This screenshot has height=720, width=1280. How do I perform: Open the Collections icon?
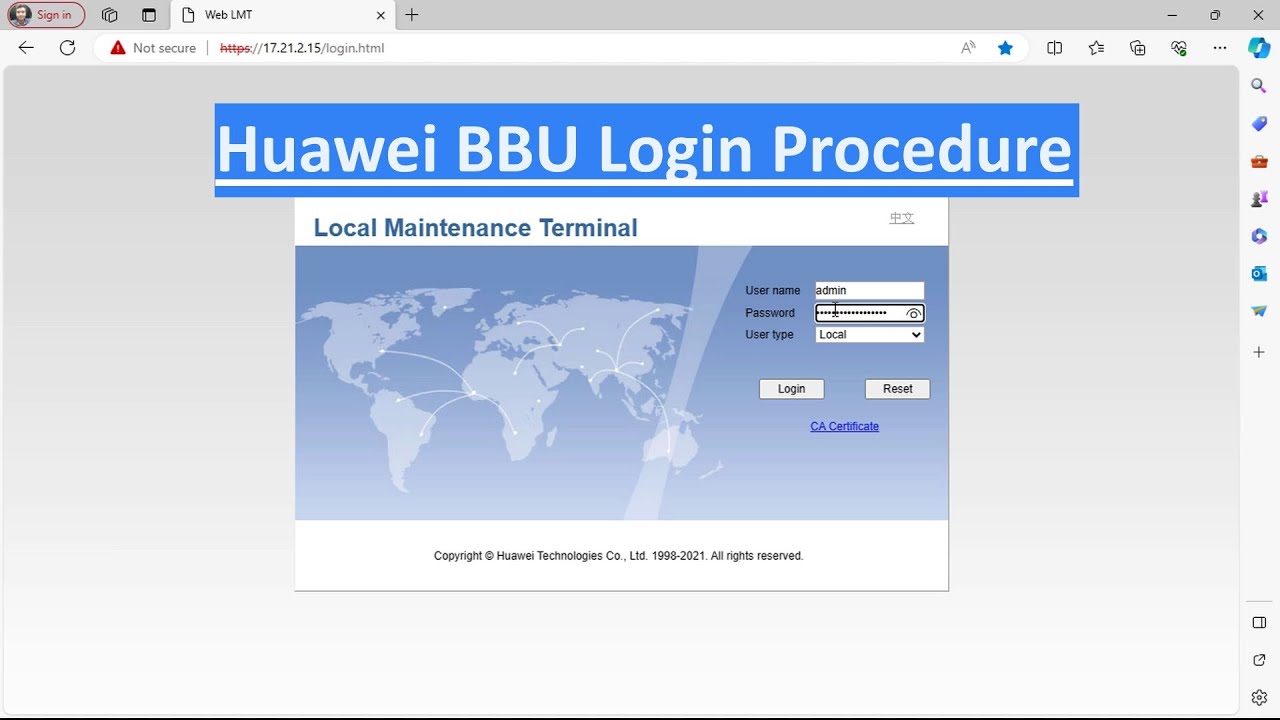tap(1137, 48)
